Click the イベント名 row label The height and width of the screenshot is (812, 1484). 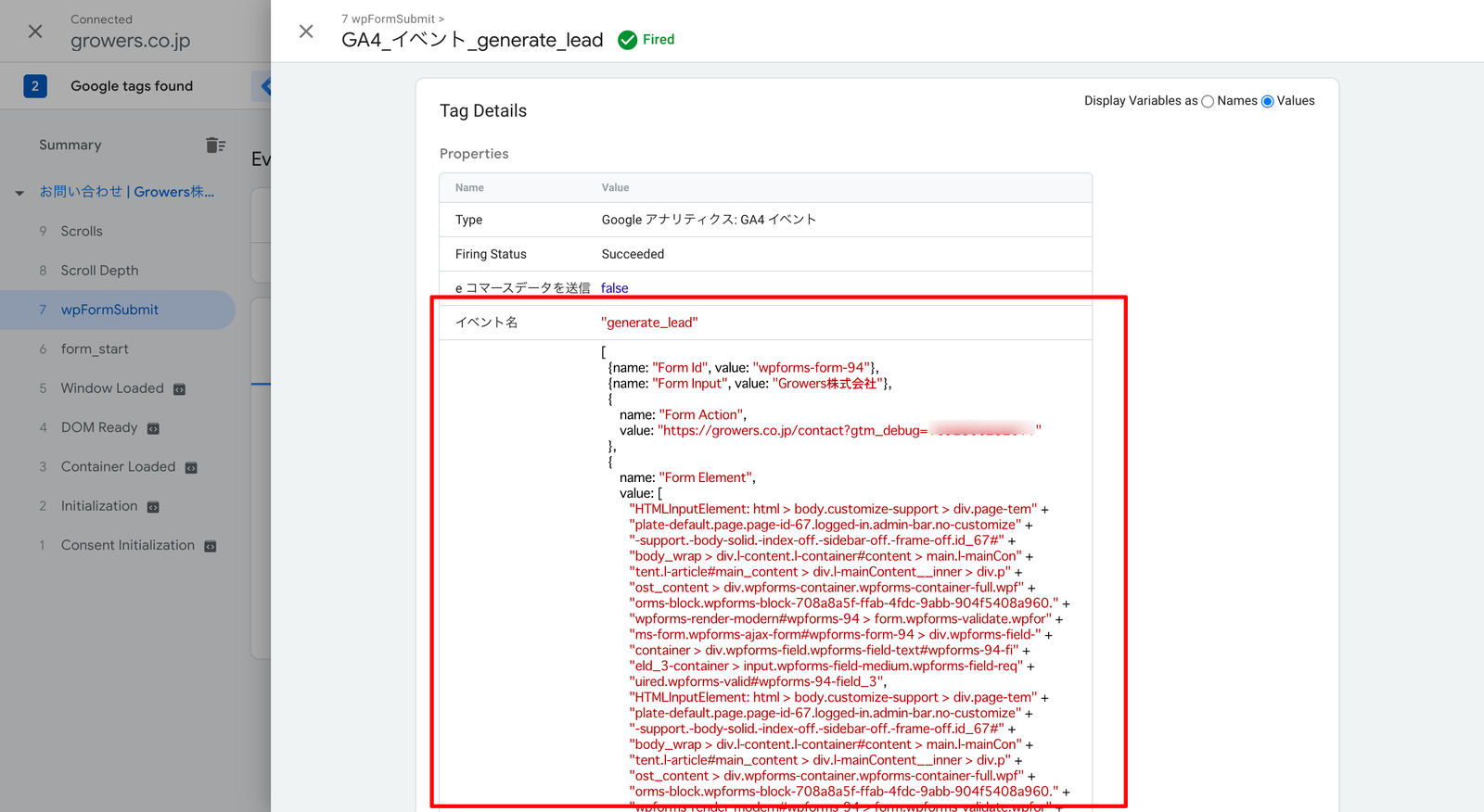487,323
